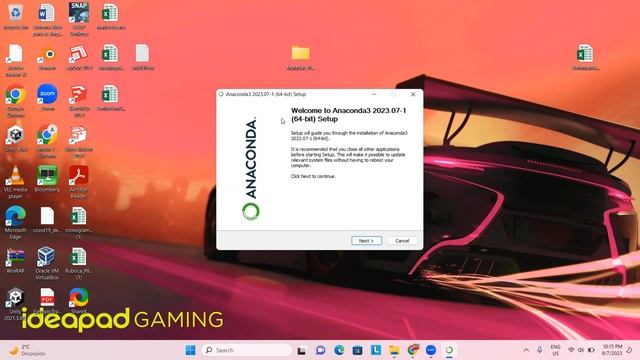Image resolution: width=640 pixels, height=360 pixels.
Task: Open the Windows Start menu
Action: point(190,350)
